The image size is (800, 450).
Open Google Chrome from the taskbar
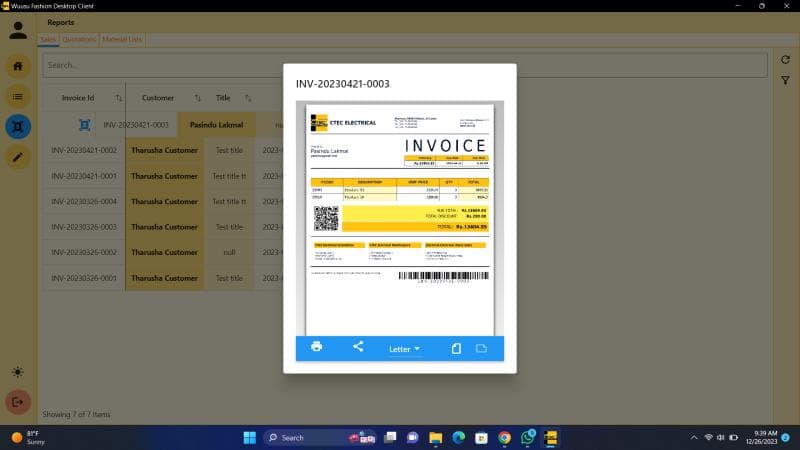point(504,437)
